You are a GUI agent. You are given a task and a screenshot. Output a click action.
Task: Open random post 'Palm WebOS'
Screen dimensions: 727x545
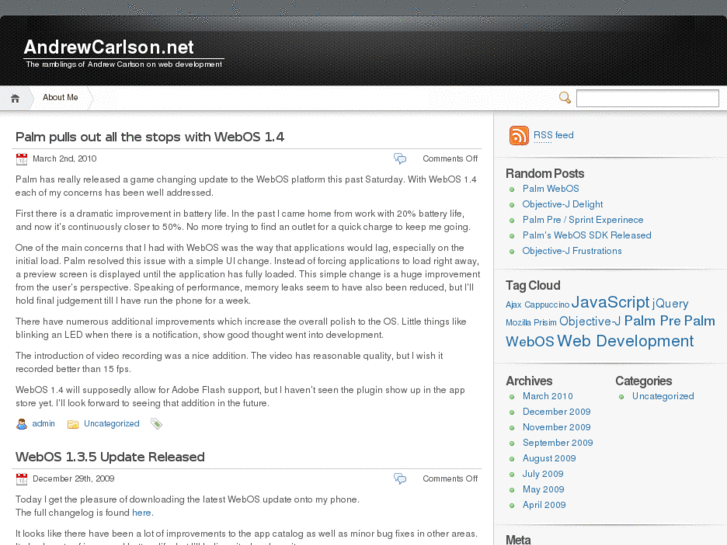551,189
